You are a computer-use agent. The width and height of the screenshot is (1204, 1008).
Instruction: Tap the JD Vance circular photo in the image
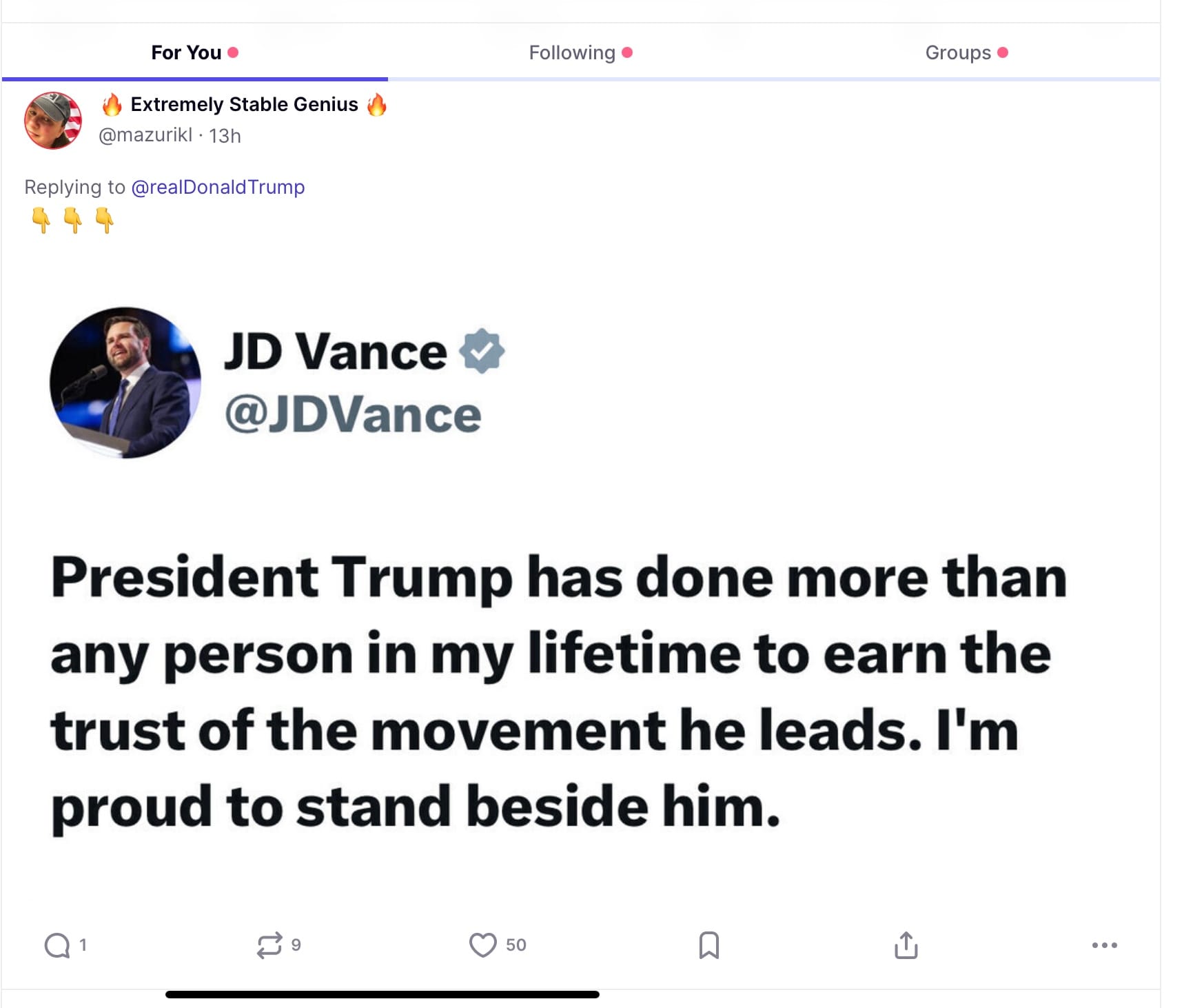[x=125, y=383]
